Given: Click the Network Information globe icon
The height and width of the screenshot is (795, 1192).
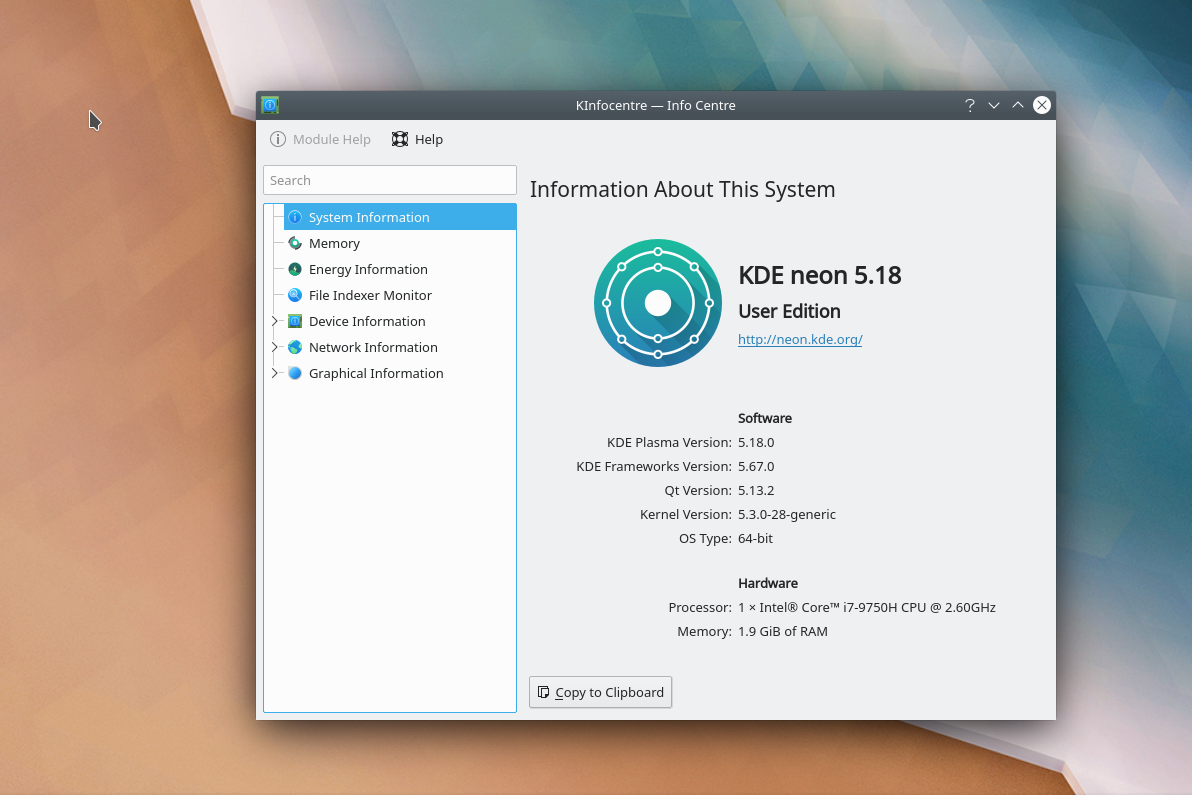Looking at the screenshot, I should (x=294, y=347).
